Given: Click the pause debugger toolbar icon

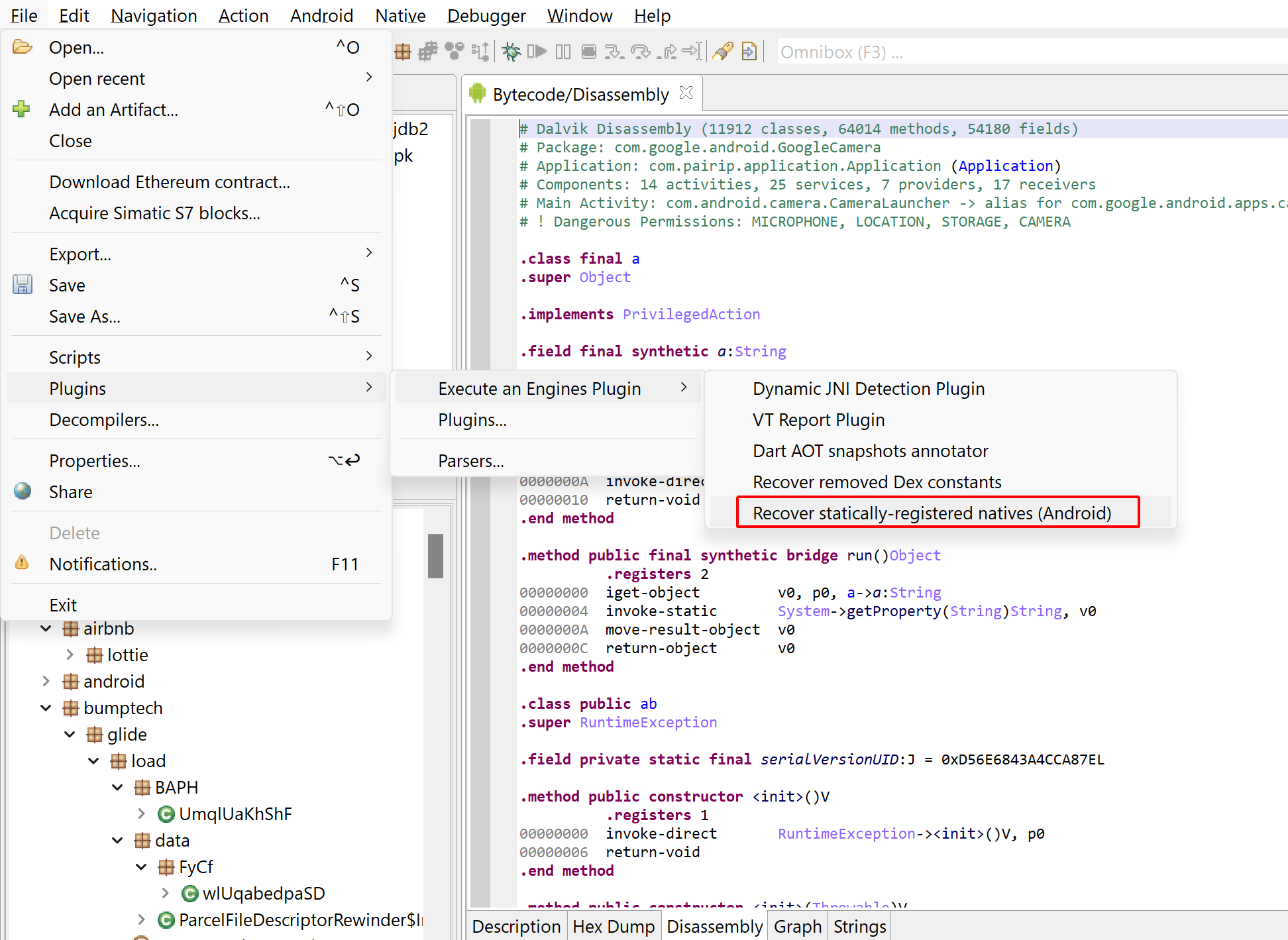Looking at the screenshot, I should 565,52.
